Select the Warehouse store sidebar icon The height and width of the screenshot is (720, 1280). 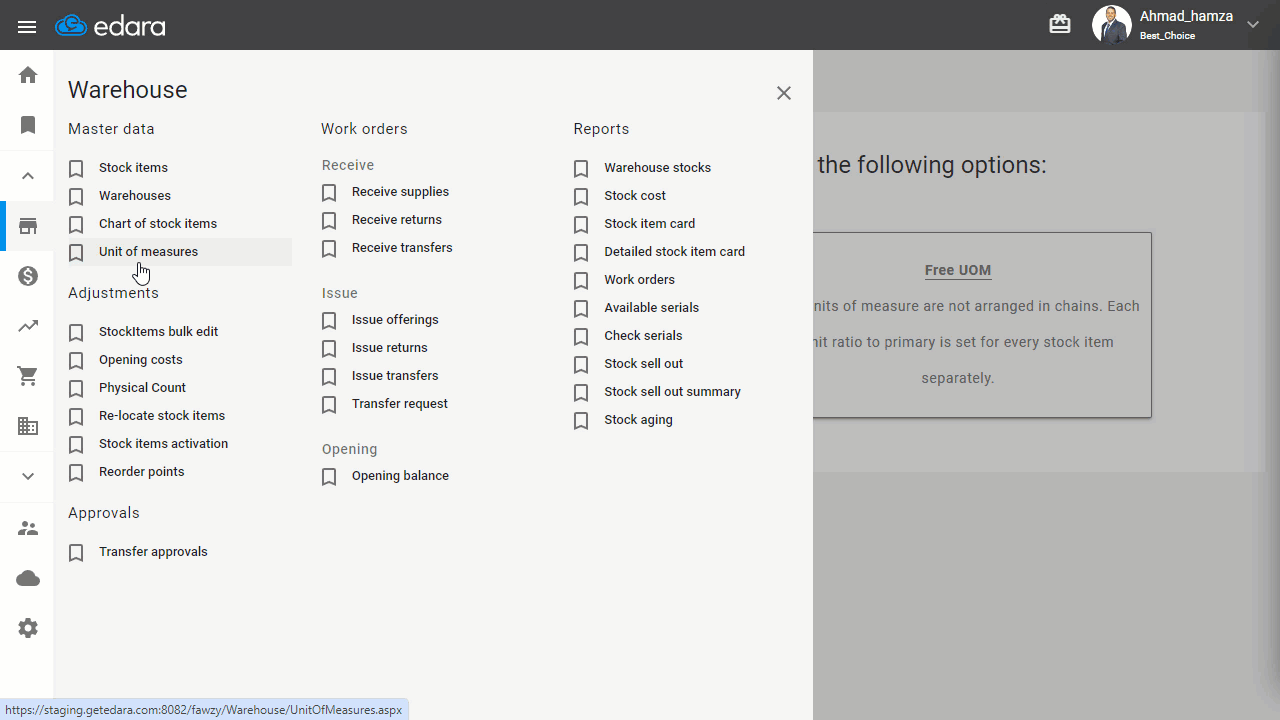(28, 226)
